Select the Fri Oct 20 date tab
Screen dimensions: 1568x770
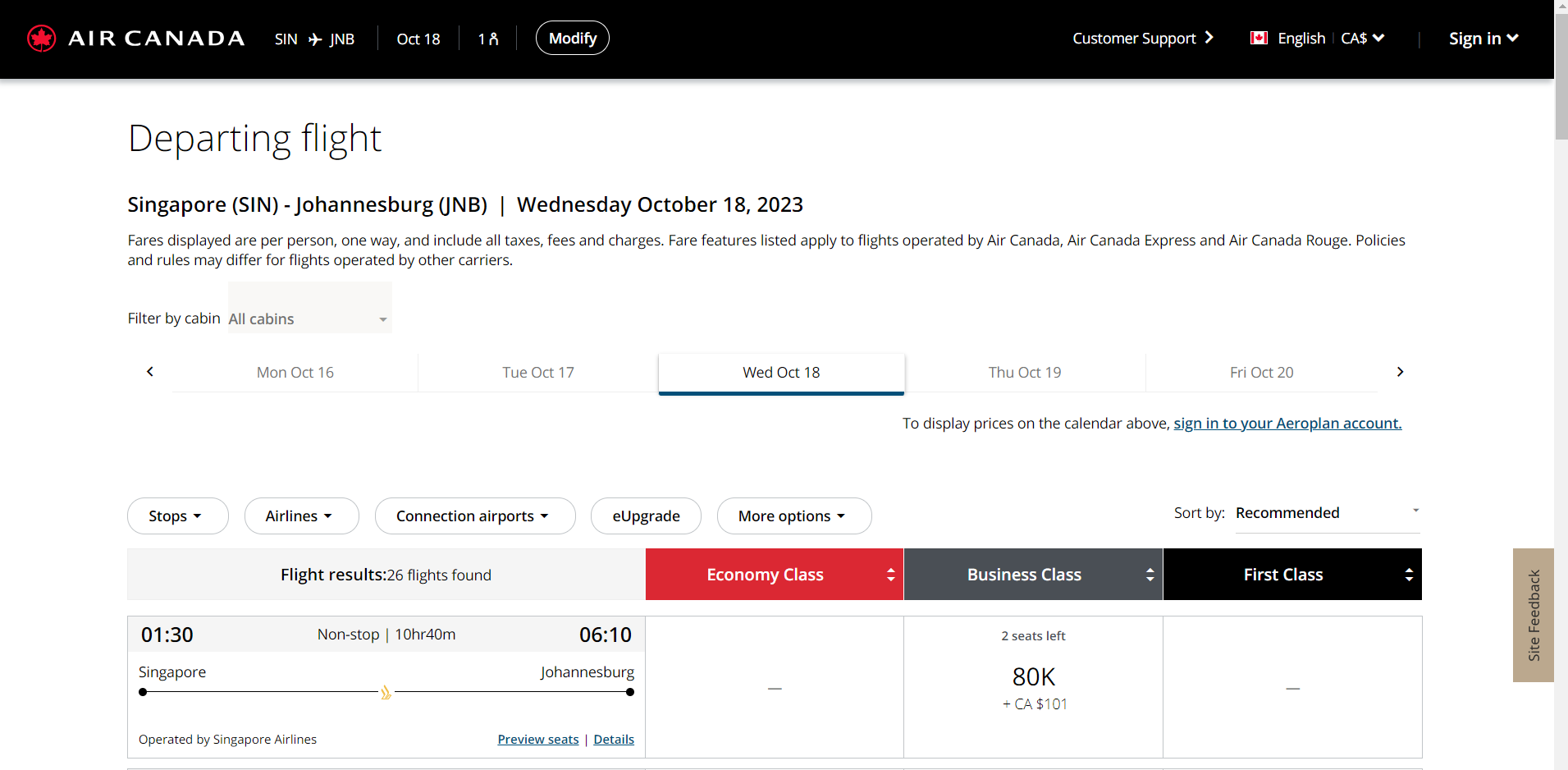click(x=1261, y=373)
